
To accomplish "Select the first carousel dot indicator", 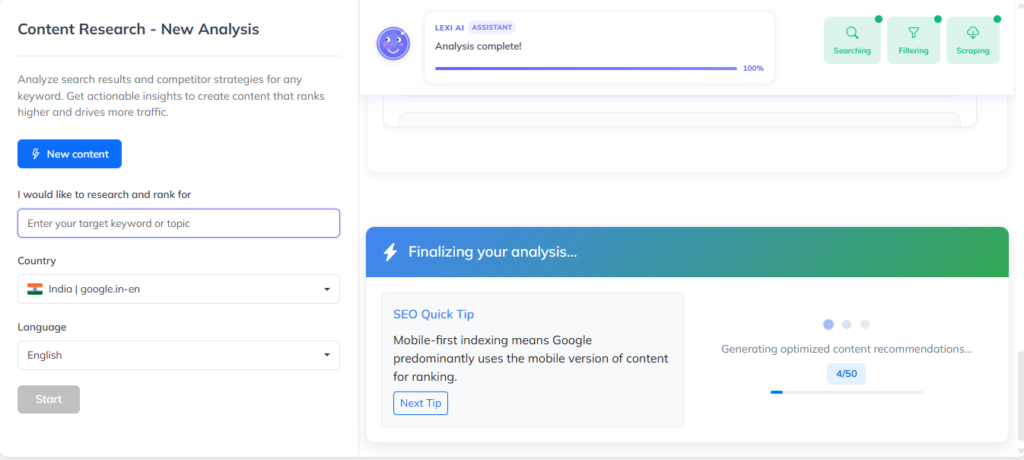I will [828, 324].
